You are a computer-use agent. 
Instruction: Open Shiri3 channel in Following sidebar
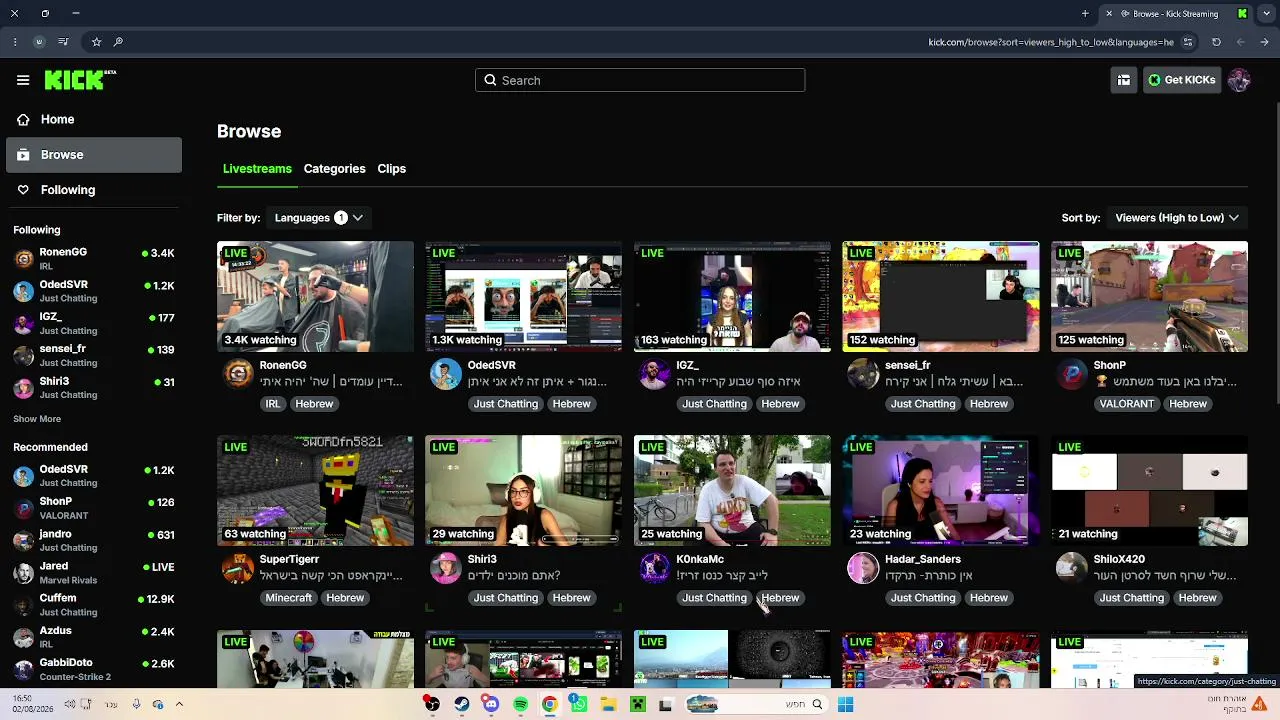pyautogui.click(x=94, y=387)
